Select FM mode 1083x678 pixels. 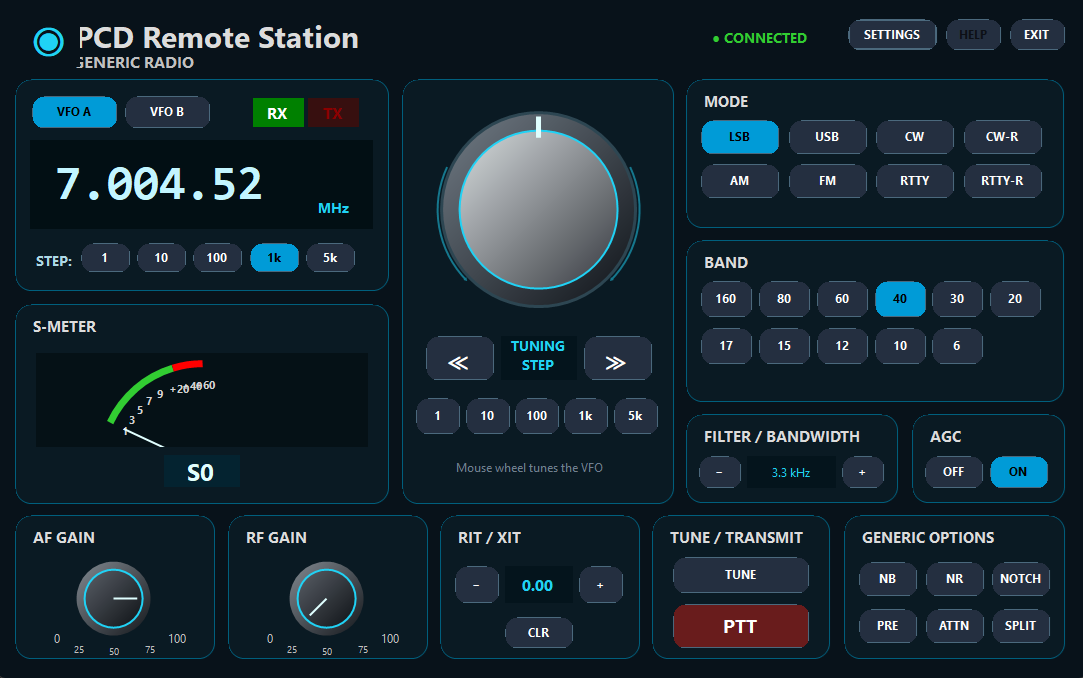point(827,181)
